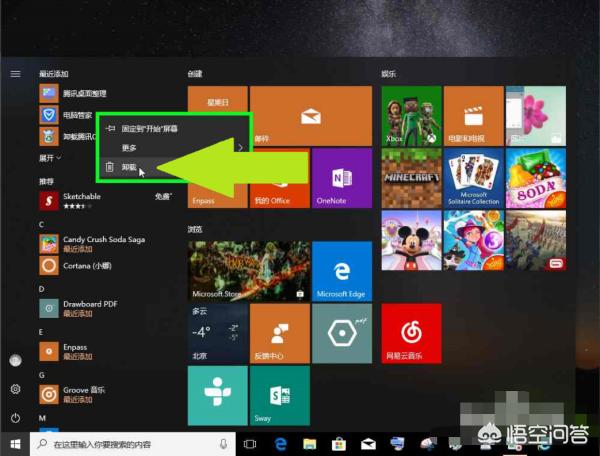
Task: Click the Windows Start button
Action: (15, 443)
